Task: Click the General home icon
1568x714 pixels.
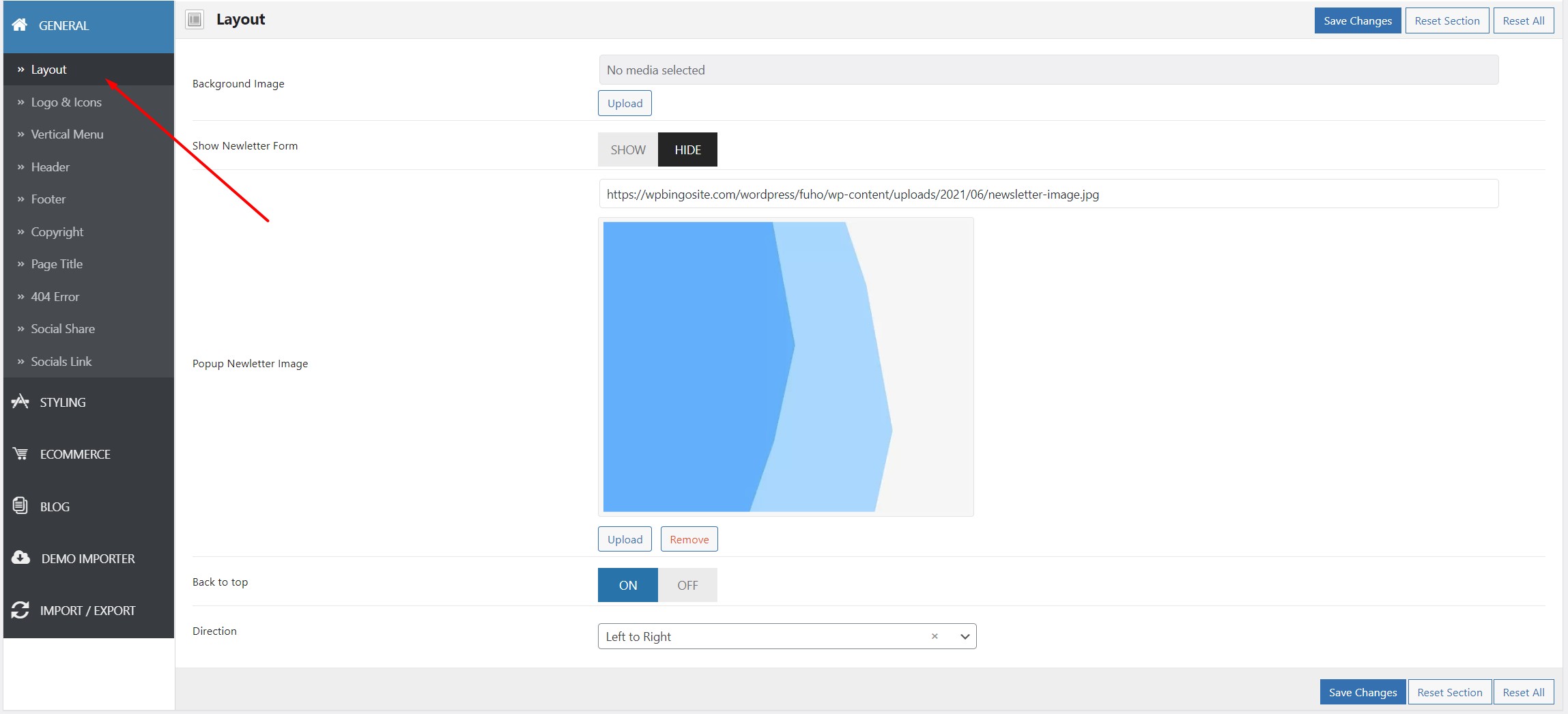Action: pyautogui.click(x=20, y=25)
